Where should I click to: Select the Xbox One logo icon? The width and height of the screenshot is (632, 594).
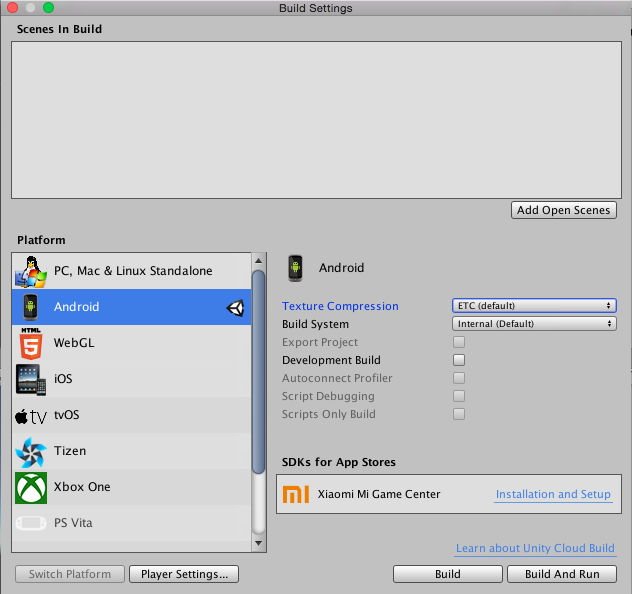click(31, 488)
